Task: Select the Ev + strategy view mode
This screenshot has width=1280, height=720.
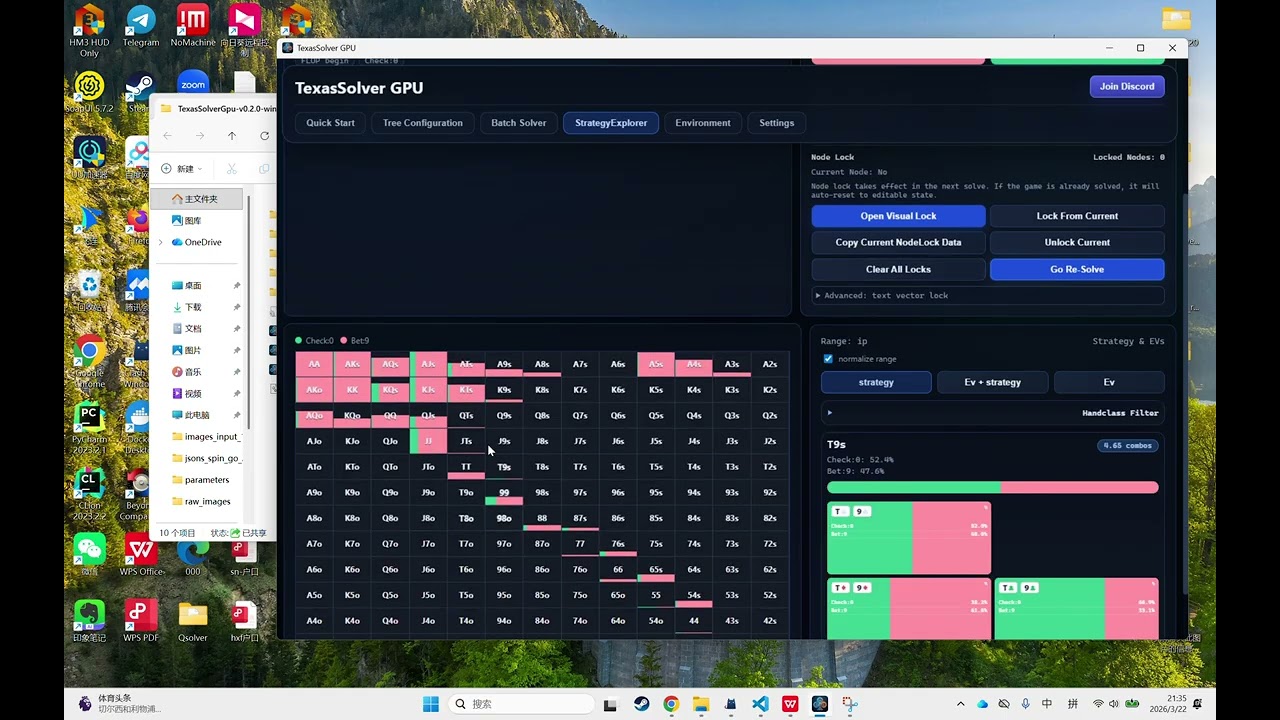Action: (993, 382)
